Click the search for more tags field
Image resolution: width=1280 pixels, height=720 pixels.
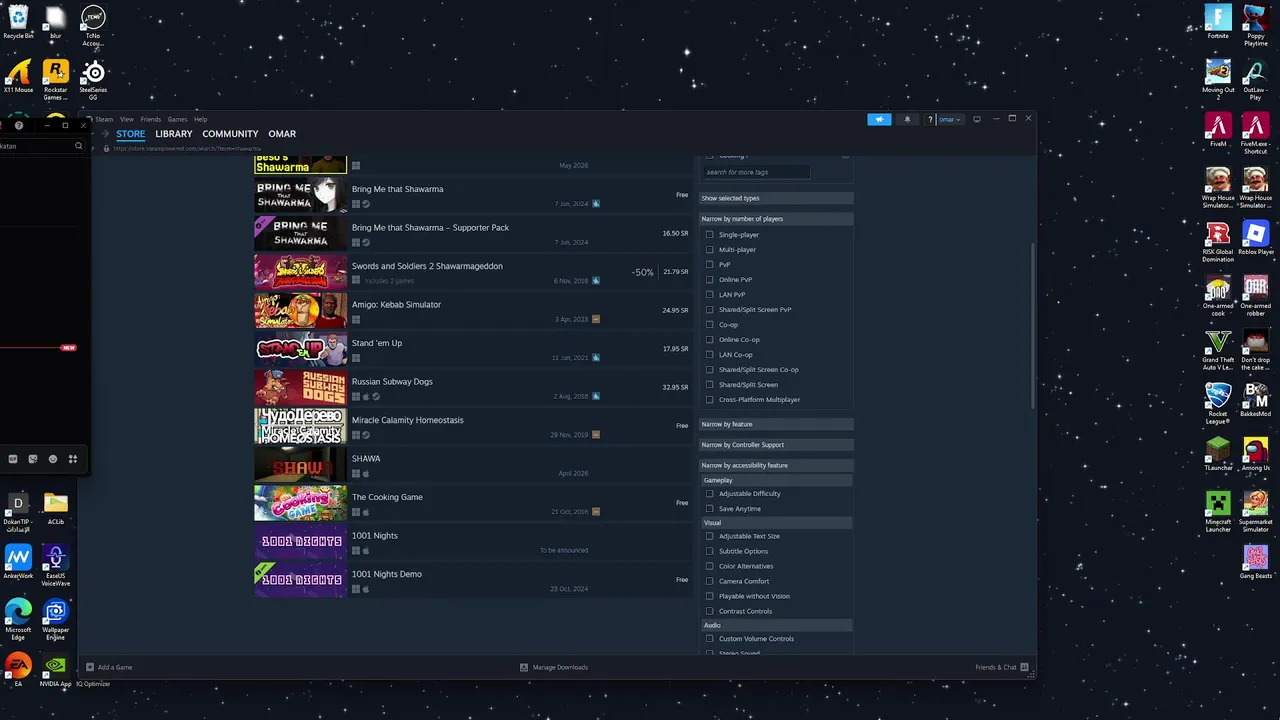click(x=757, y=172)
